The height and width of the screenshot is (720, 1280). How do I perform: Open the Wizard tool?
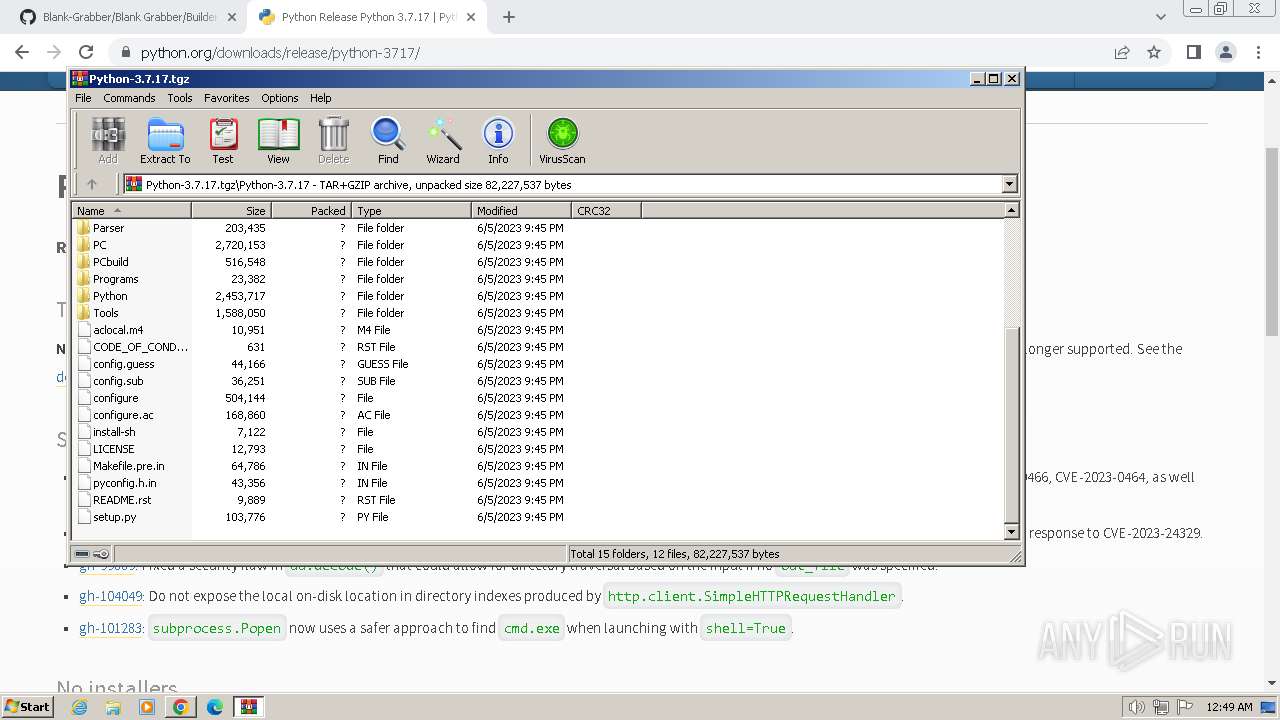point(443,140)
